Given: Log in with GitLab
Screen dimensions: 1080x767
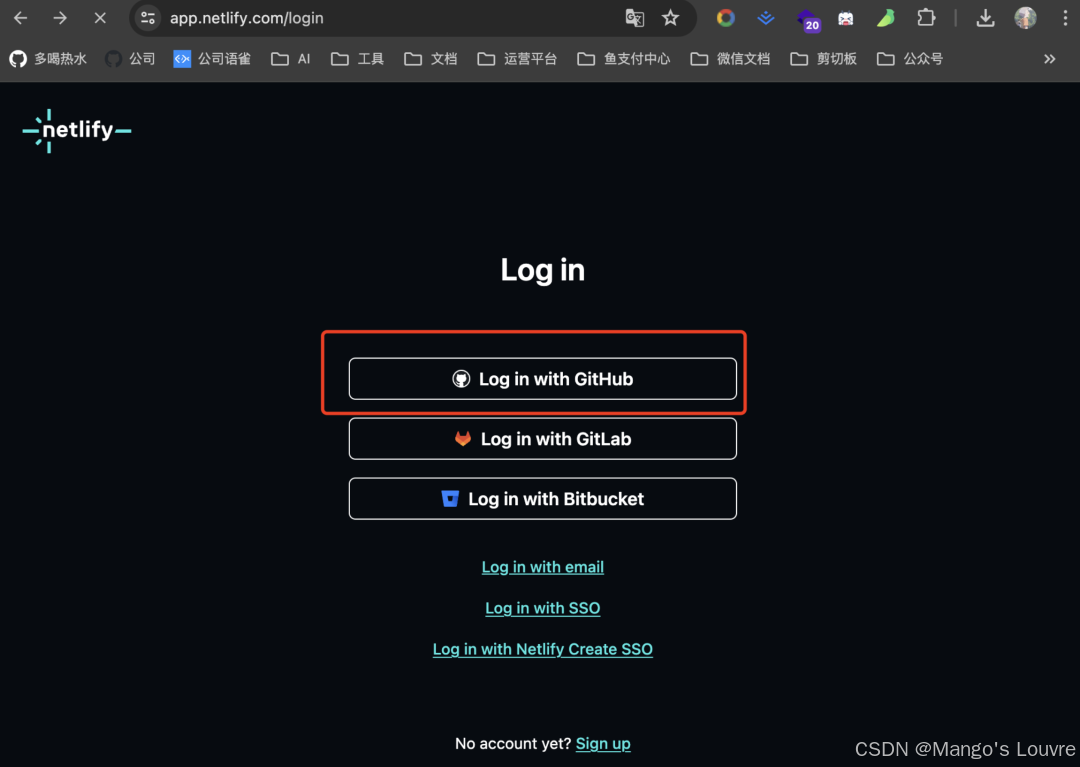Looking at the screenshot, I should (x=542, y=439).
